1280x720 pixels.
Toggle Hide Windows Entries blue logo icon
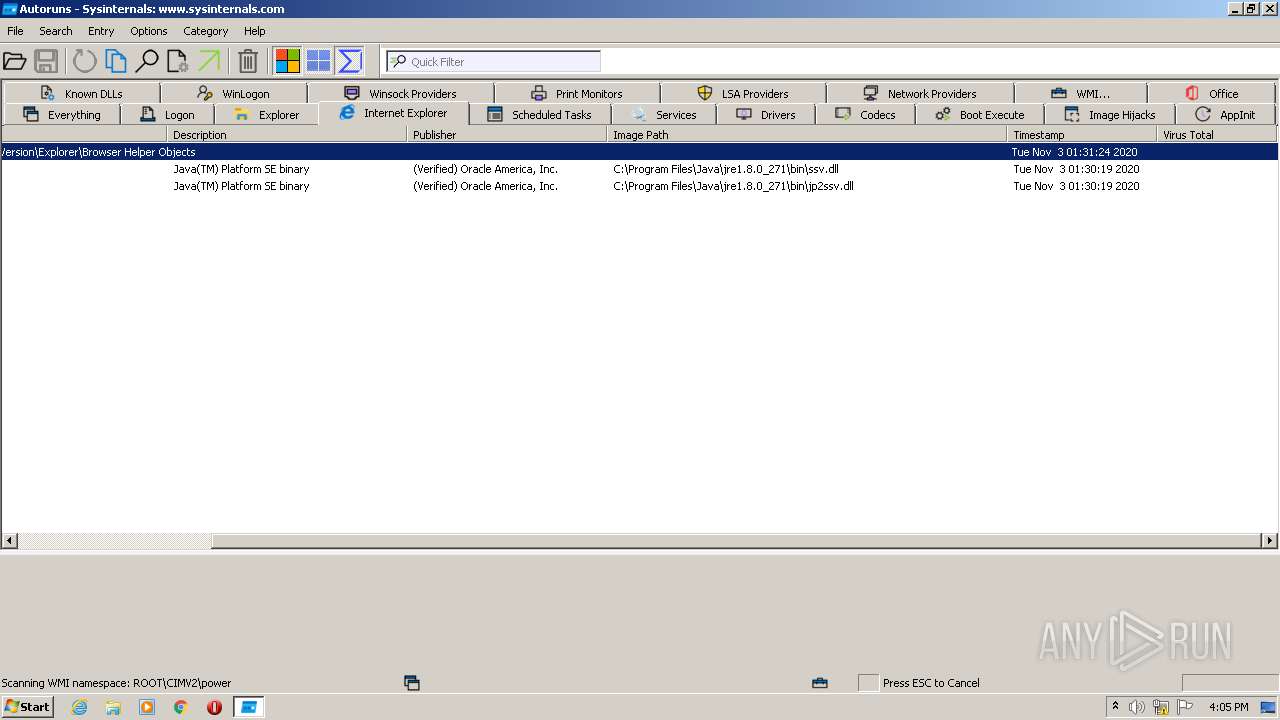pos(319,62)
